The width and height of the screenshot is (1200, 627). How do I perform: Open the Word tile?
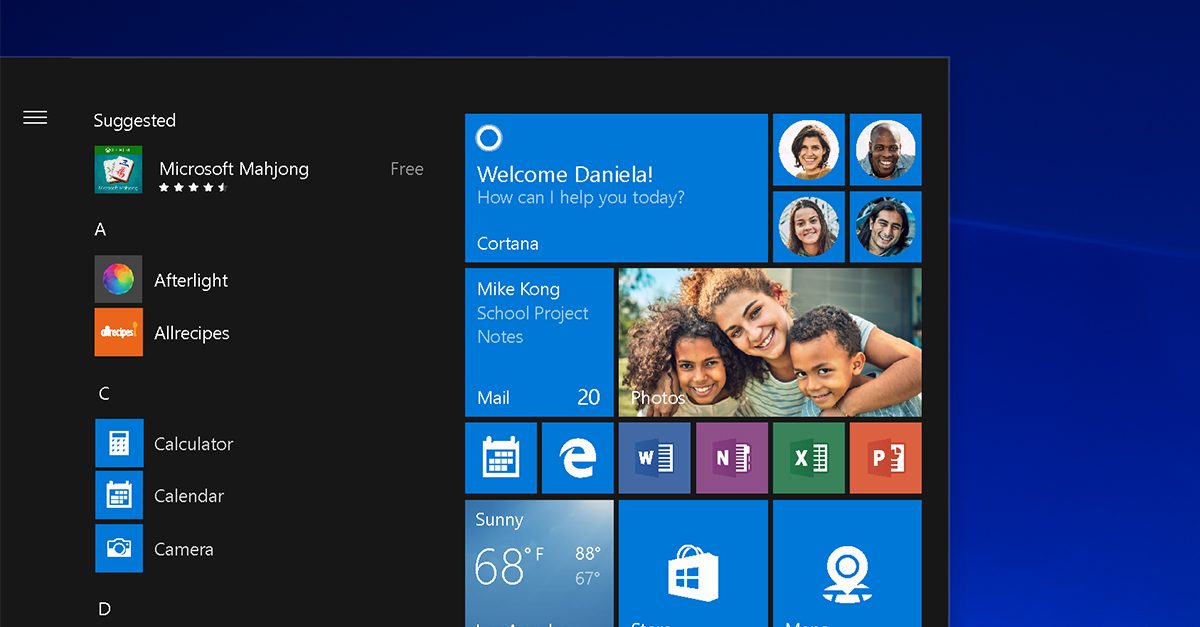coord(655,458)
